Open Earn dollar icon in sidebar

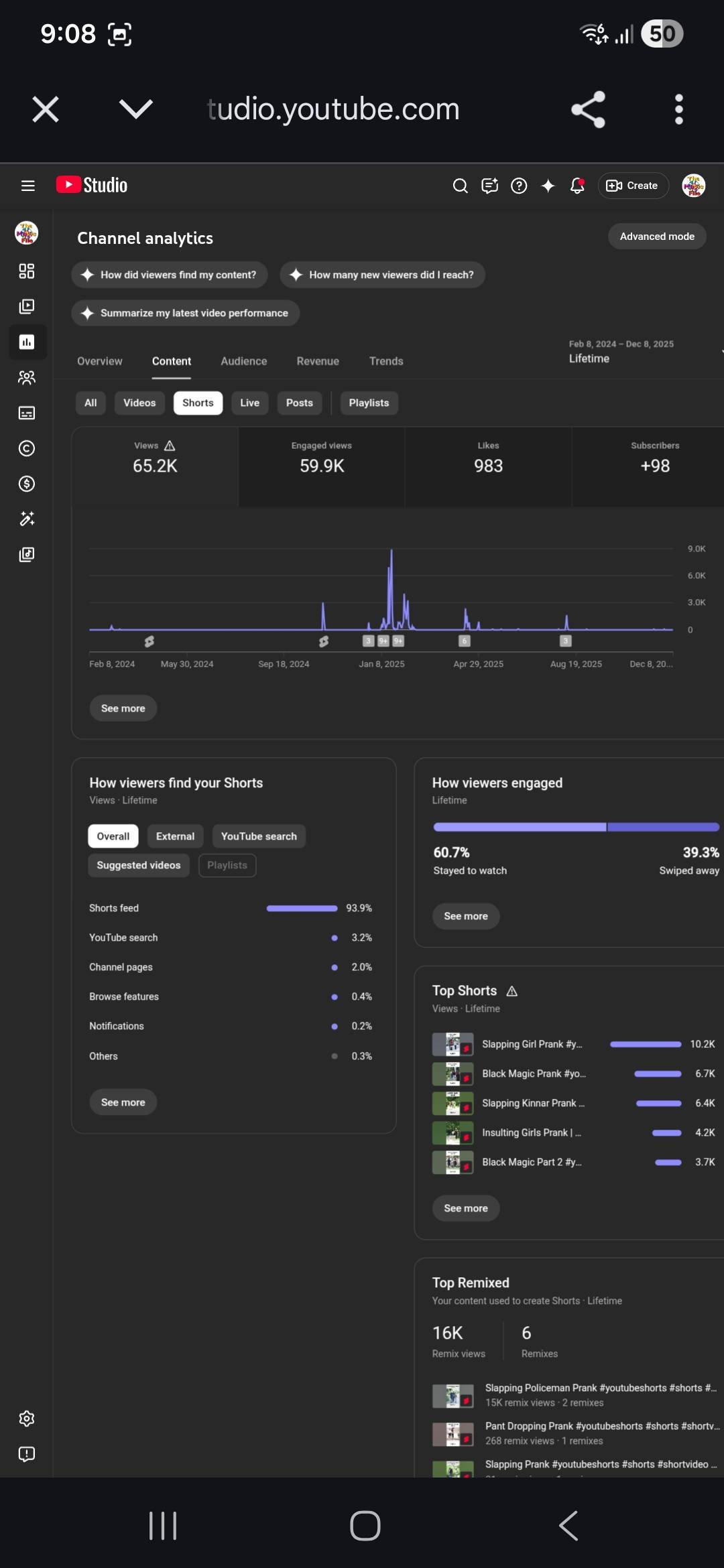(27, 484)
